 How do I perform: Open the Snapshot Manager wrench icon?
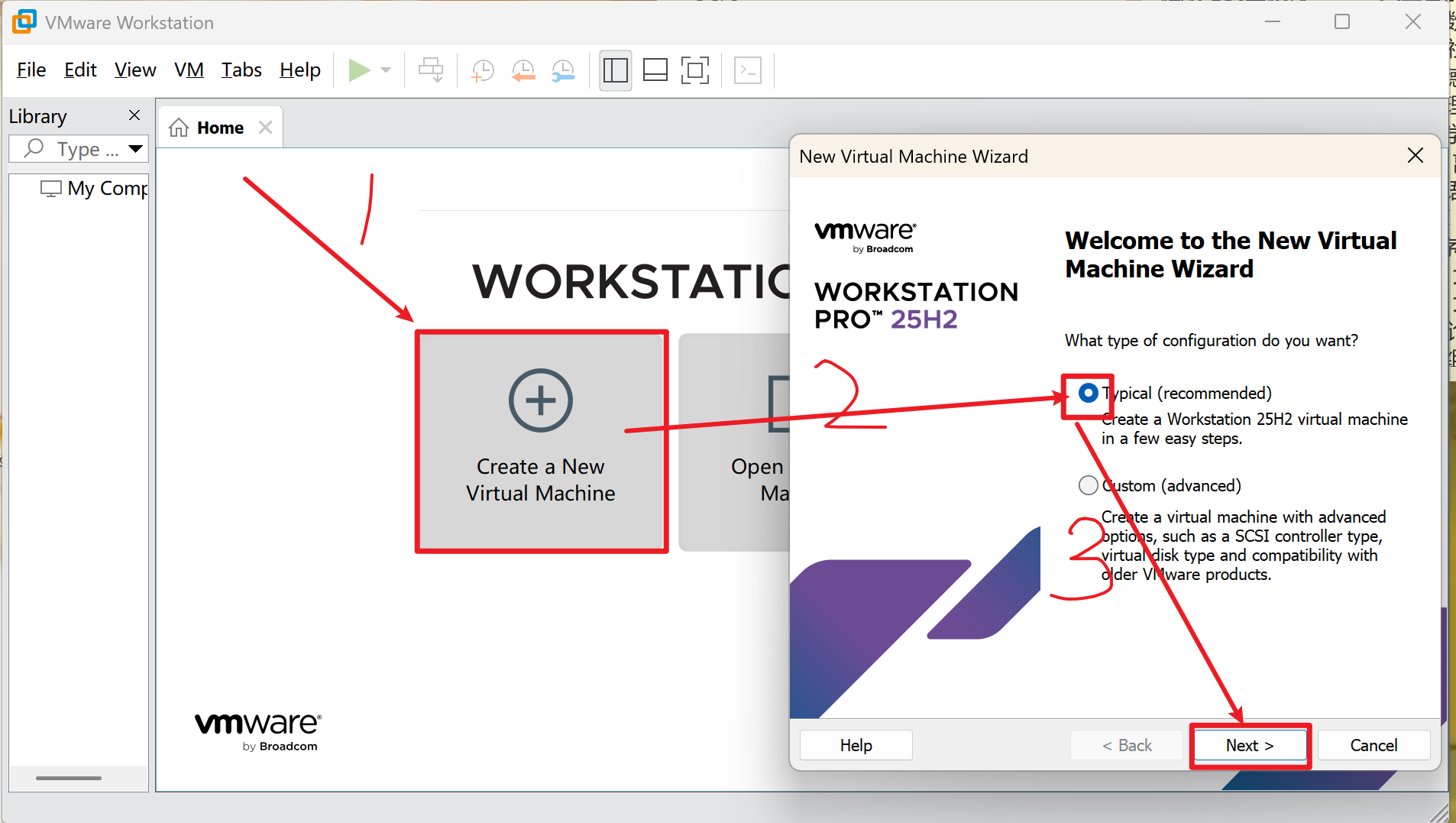coord(563,70)
